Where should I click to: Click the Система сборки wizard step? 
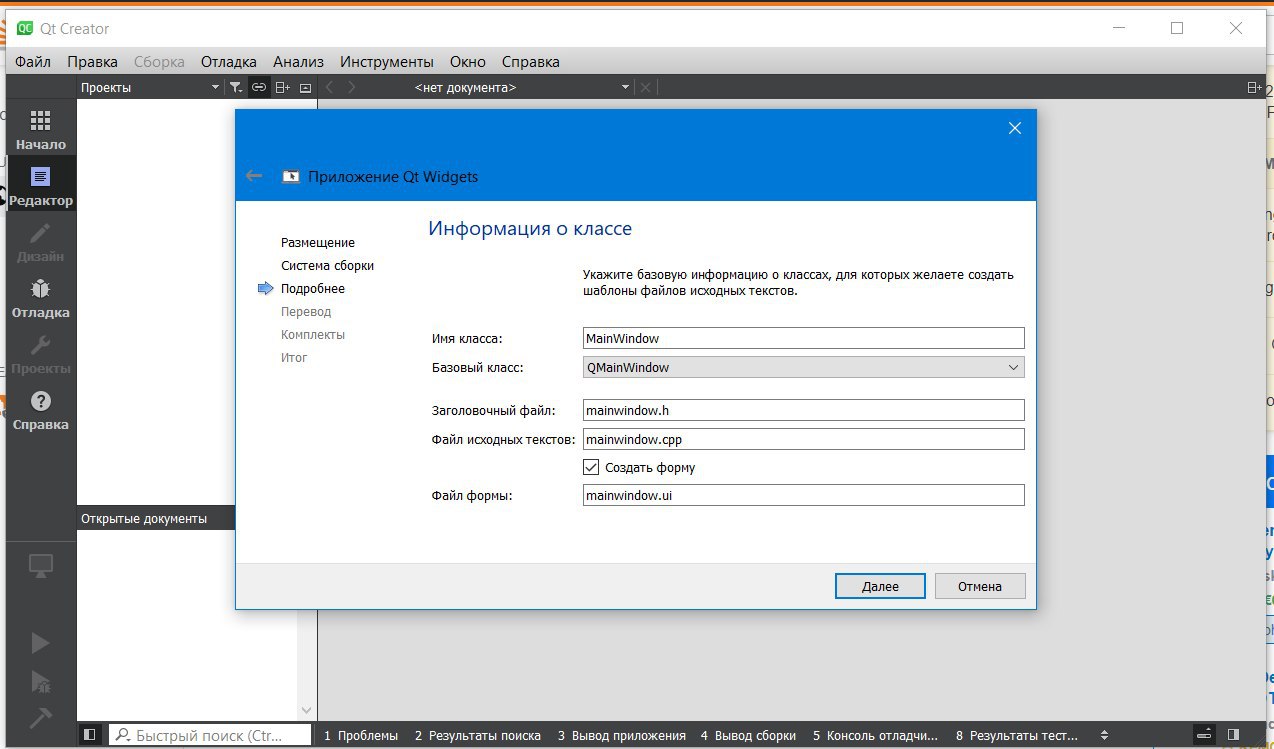pyautogui.click(x=327, y=265)
